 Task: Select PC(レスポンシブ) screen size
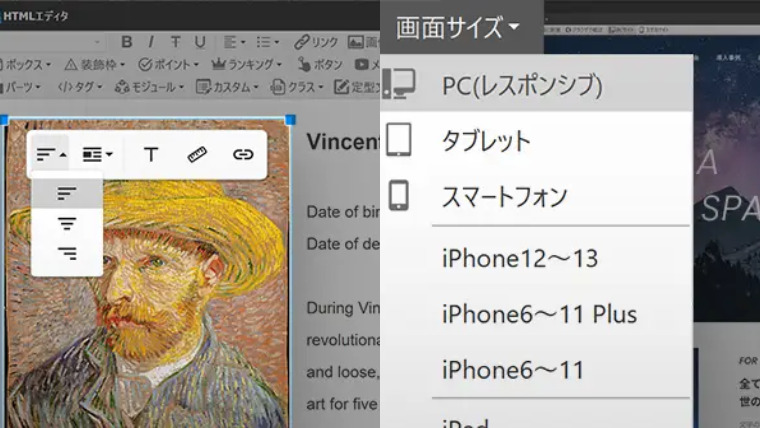point(537,84)
